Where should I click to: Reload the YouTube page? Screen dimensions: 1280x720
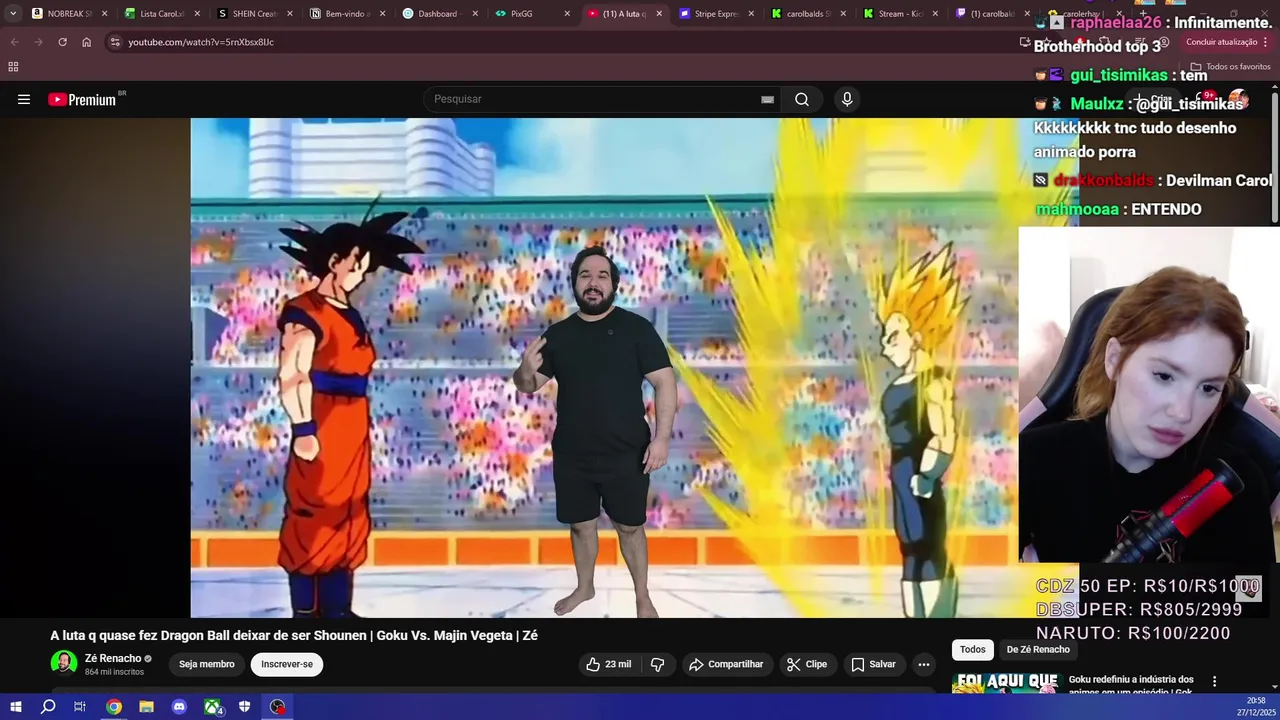coord(62,42)
